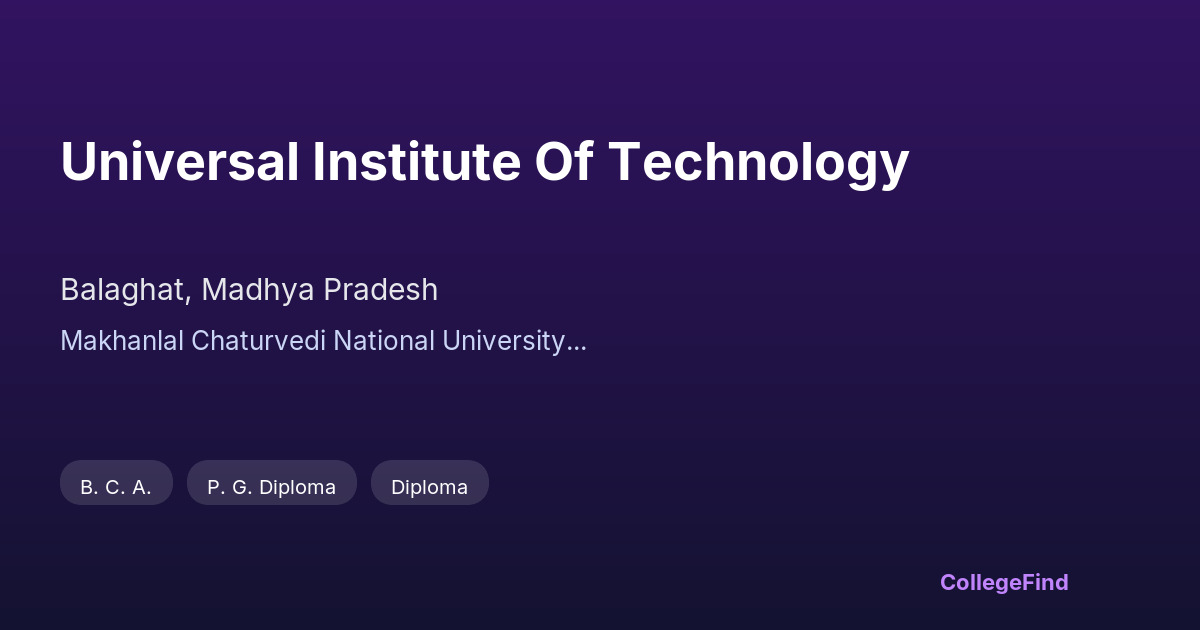Click "College" in the CollegeFind logo
1200x630 pixels.
(981, 582)
